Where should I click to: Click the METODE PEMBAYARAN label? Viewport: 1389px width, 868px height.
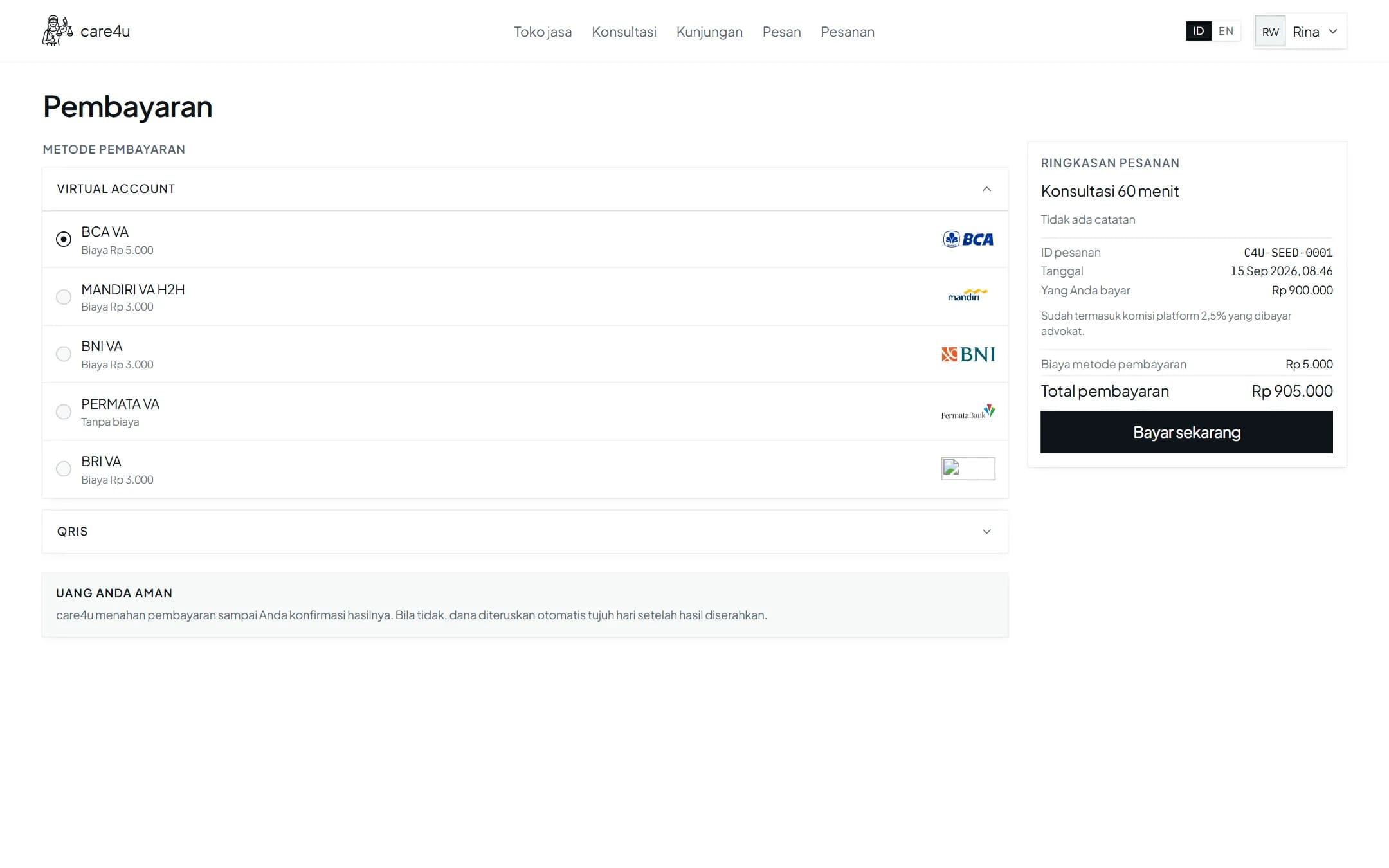[x=114, y=150]
